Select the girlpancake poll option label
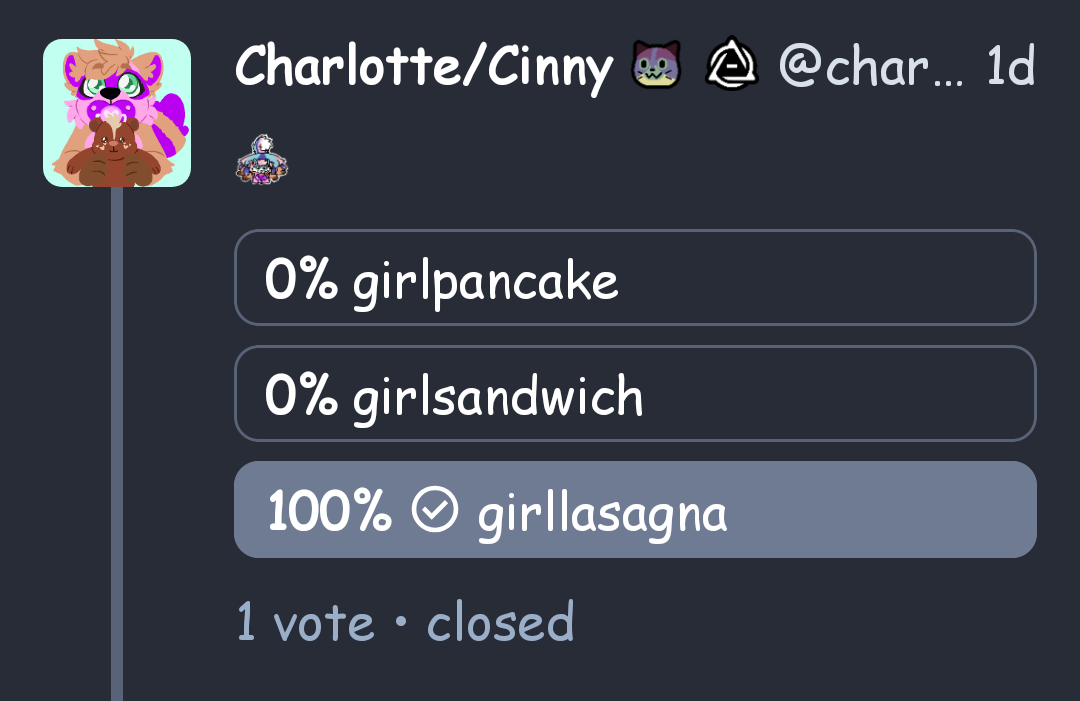The height and width of the screenshot is (701, 1080). (486, 281)
